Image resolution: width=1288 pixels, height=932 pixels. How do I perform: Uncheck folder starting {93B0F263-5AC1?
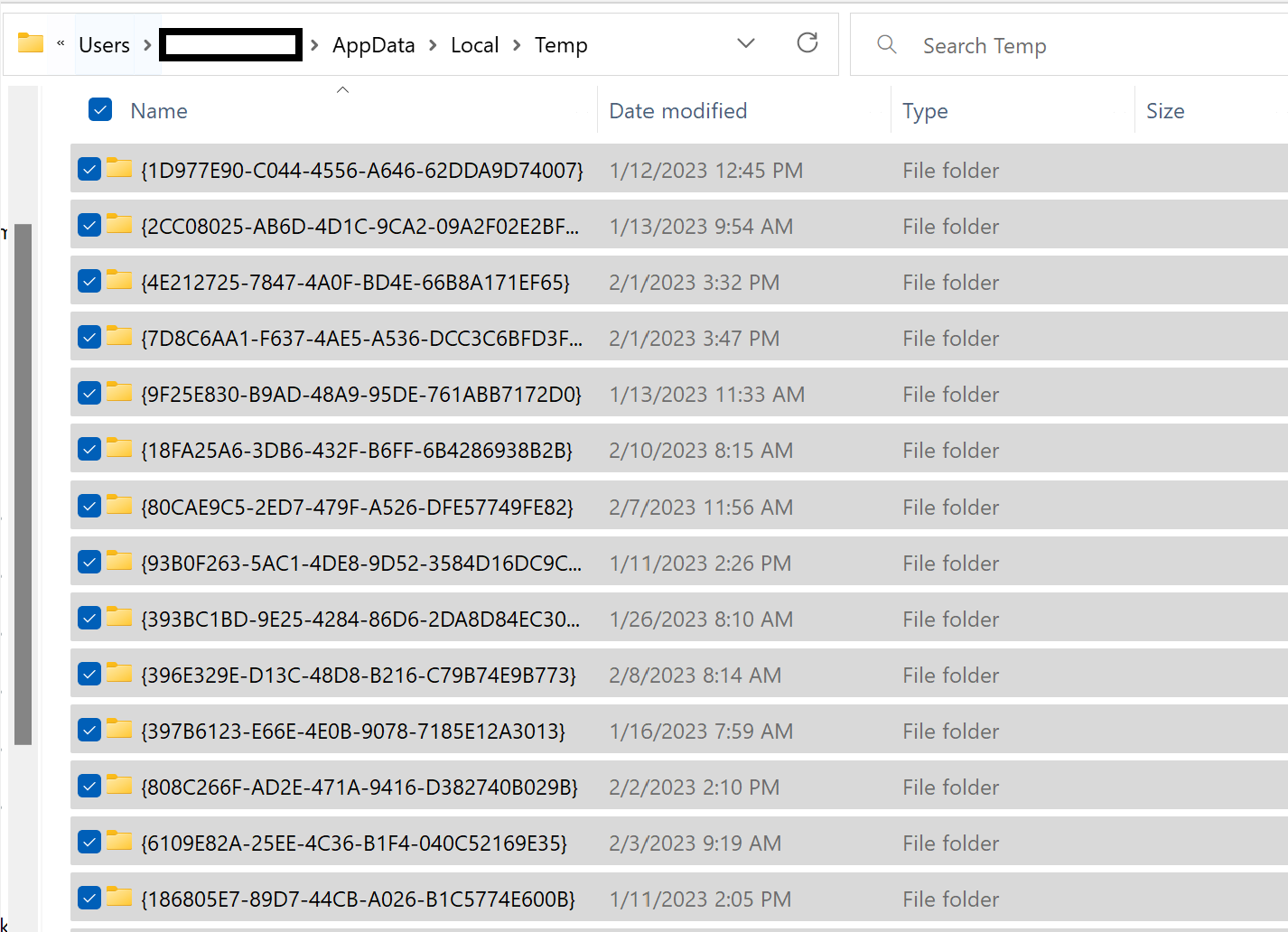[x=89, y=562]
